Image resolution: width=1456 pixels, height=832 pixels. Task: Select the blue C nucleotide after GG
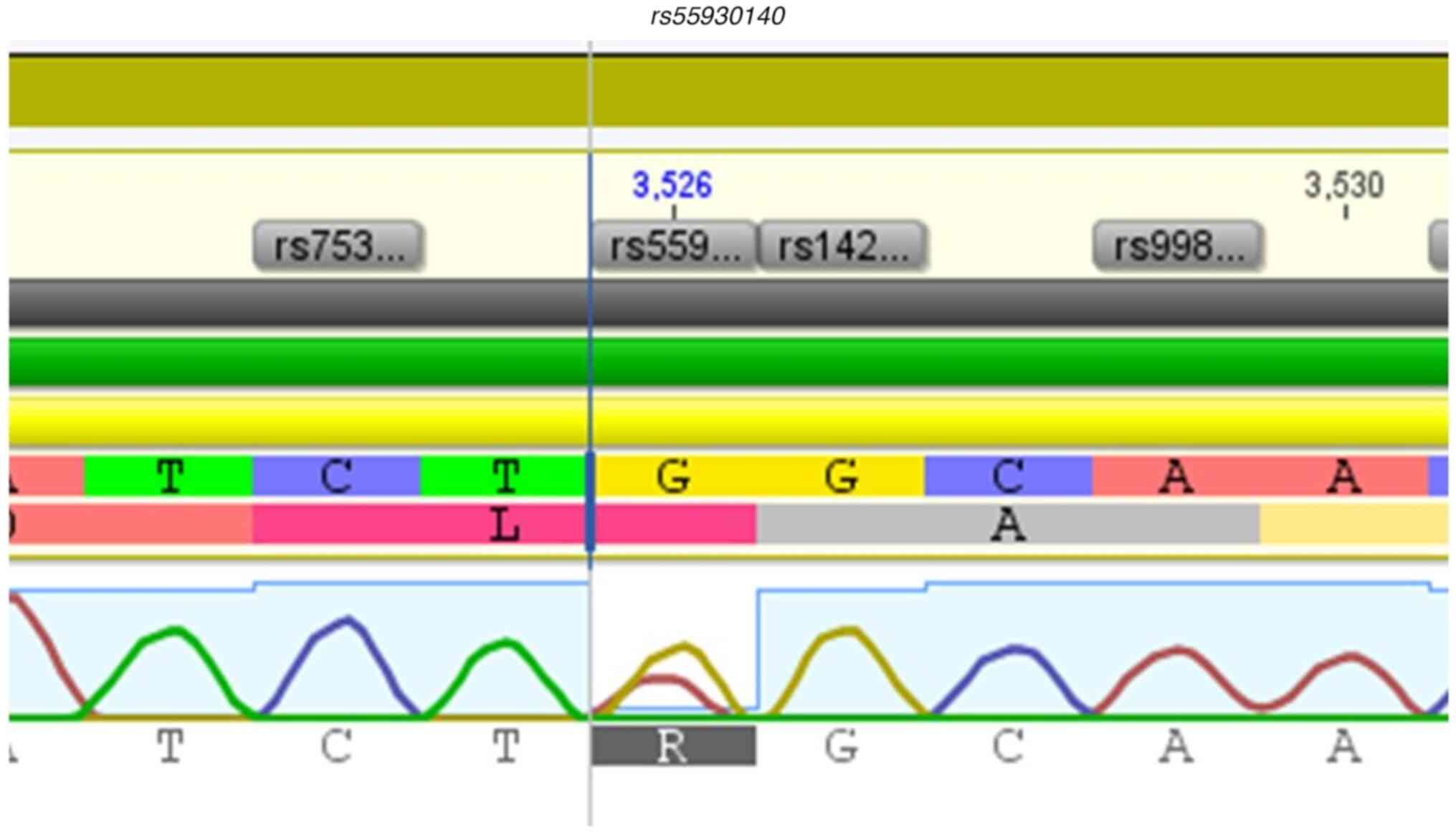click(1008, 476)
